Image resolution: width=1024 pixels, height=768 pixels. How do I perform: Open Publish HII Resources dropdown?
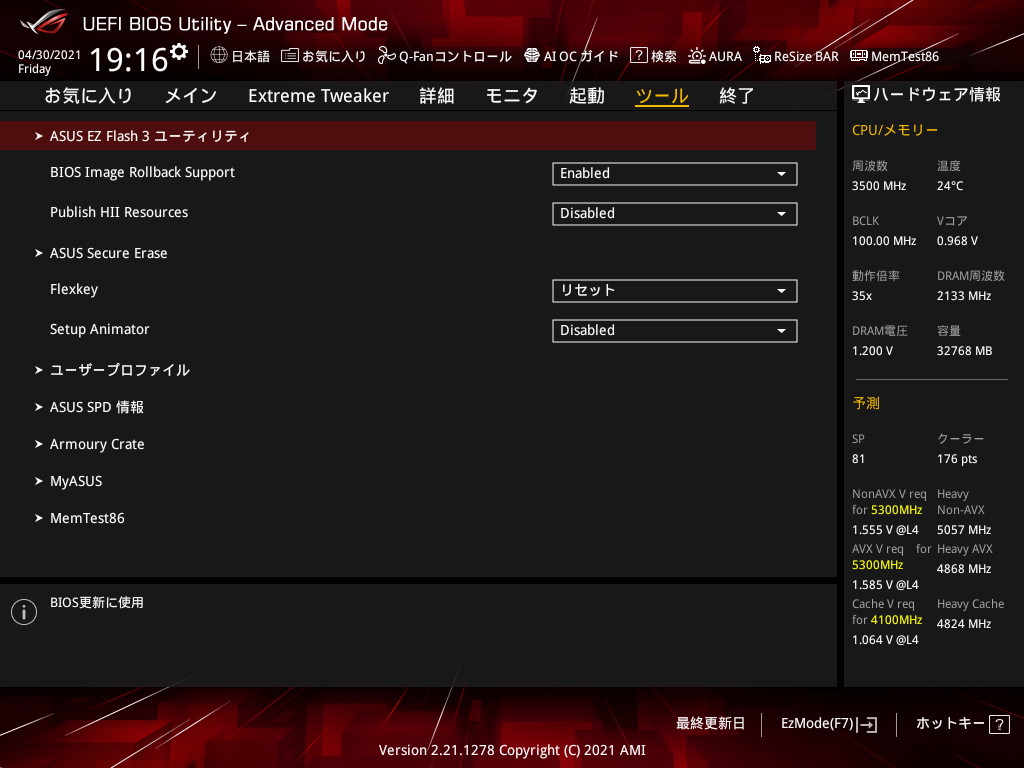pos(675,214)
